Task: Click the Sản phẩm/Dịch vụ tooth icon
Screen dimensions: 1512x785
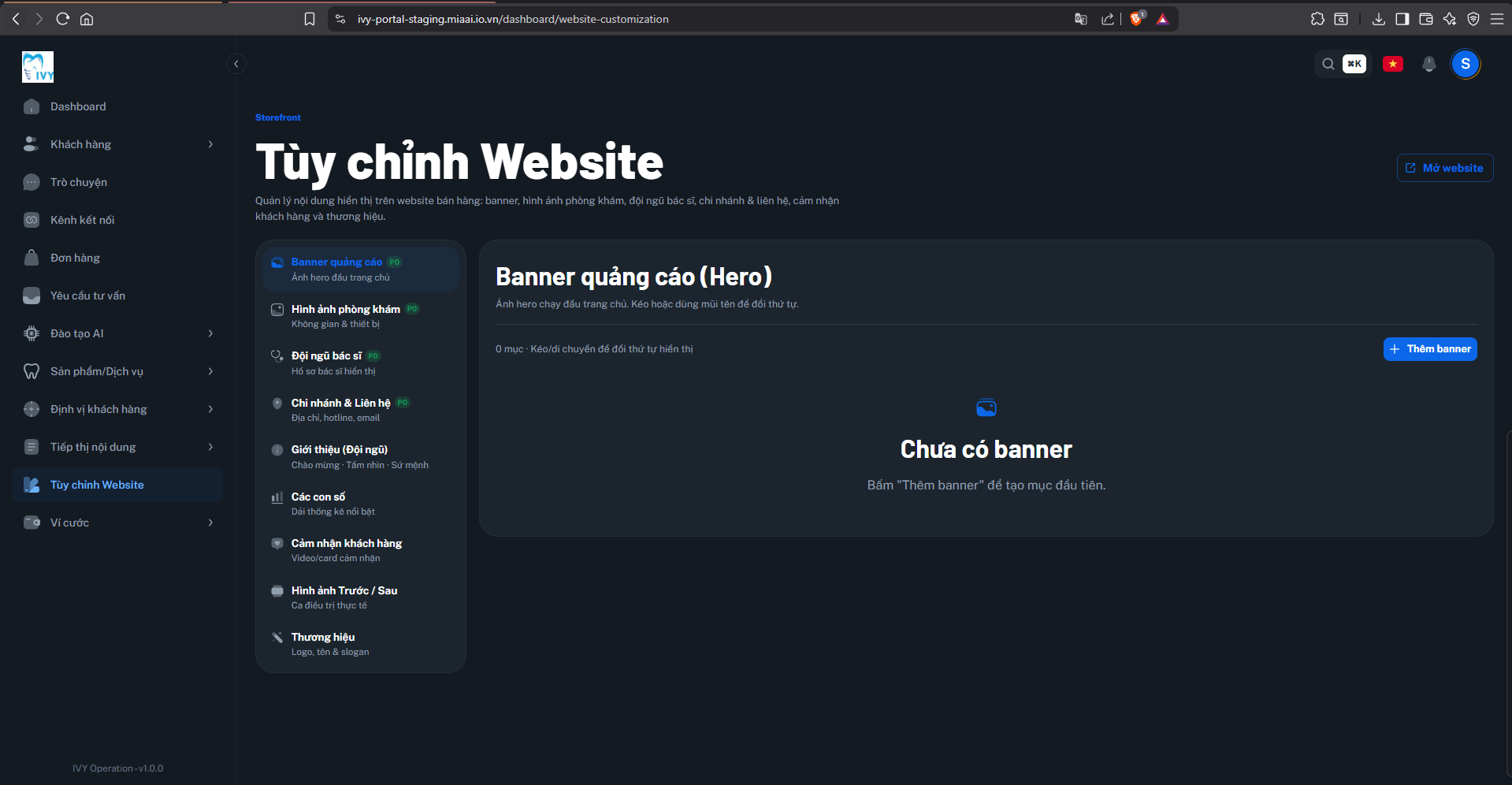Action: click(32, 371)
